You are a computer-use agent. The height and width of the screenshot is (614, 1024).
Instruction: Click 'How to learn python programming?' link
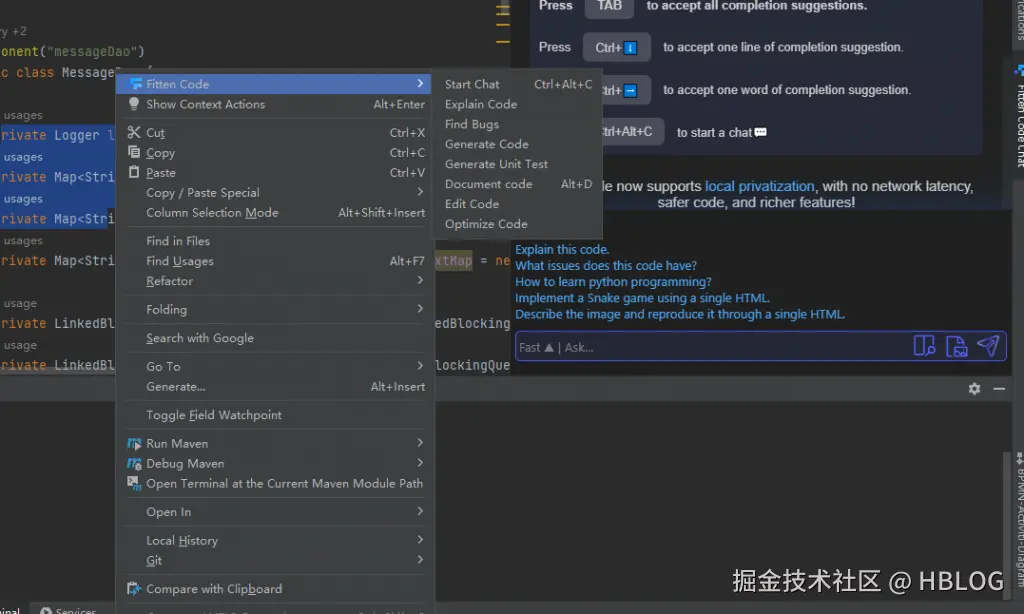pos(613,282)
